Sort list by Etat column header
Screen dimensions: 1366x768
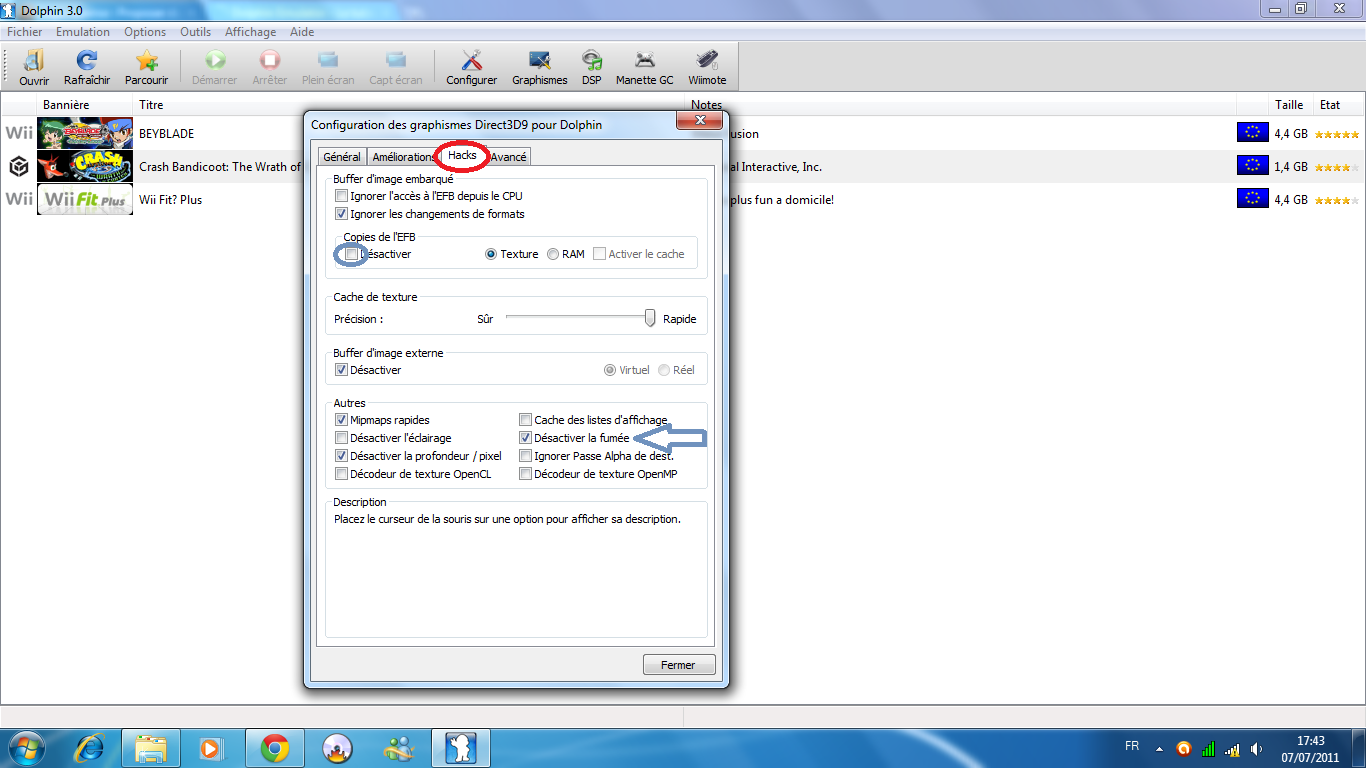coord(1340,105)
